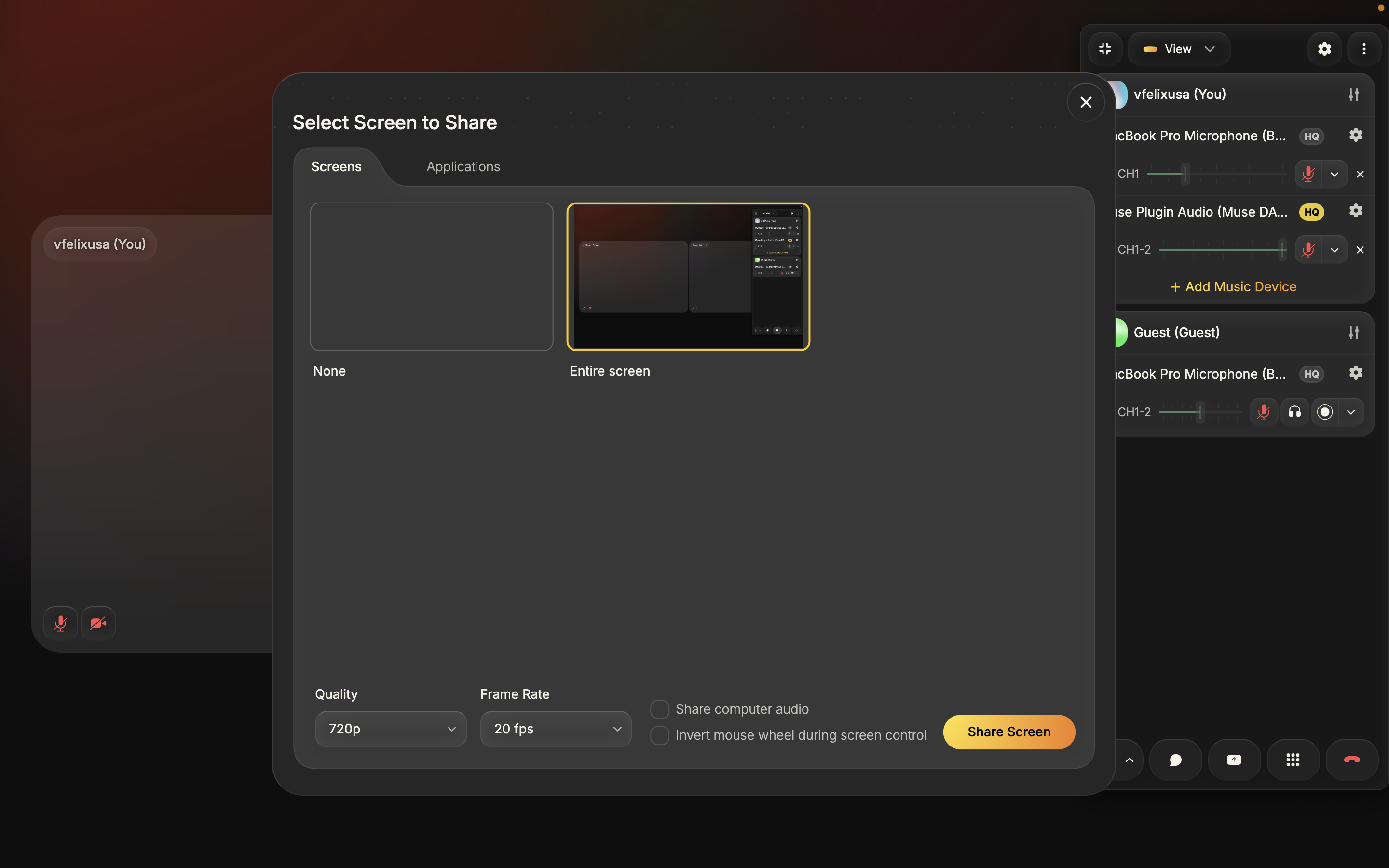Change the Quality from 720p
Viewport: 1389px width, 868px height.
[390, 729]
